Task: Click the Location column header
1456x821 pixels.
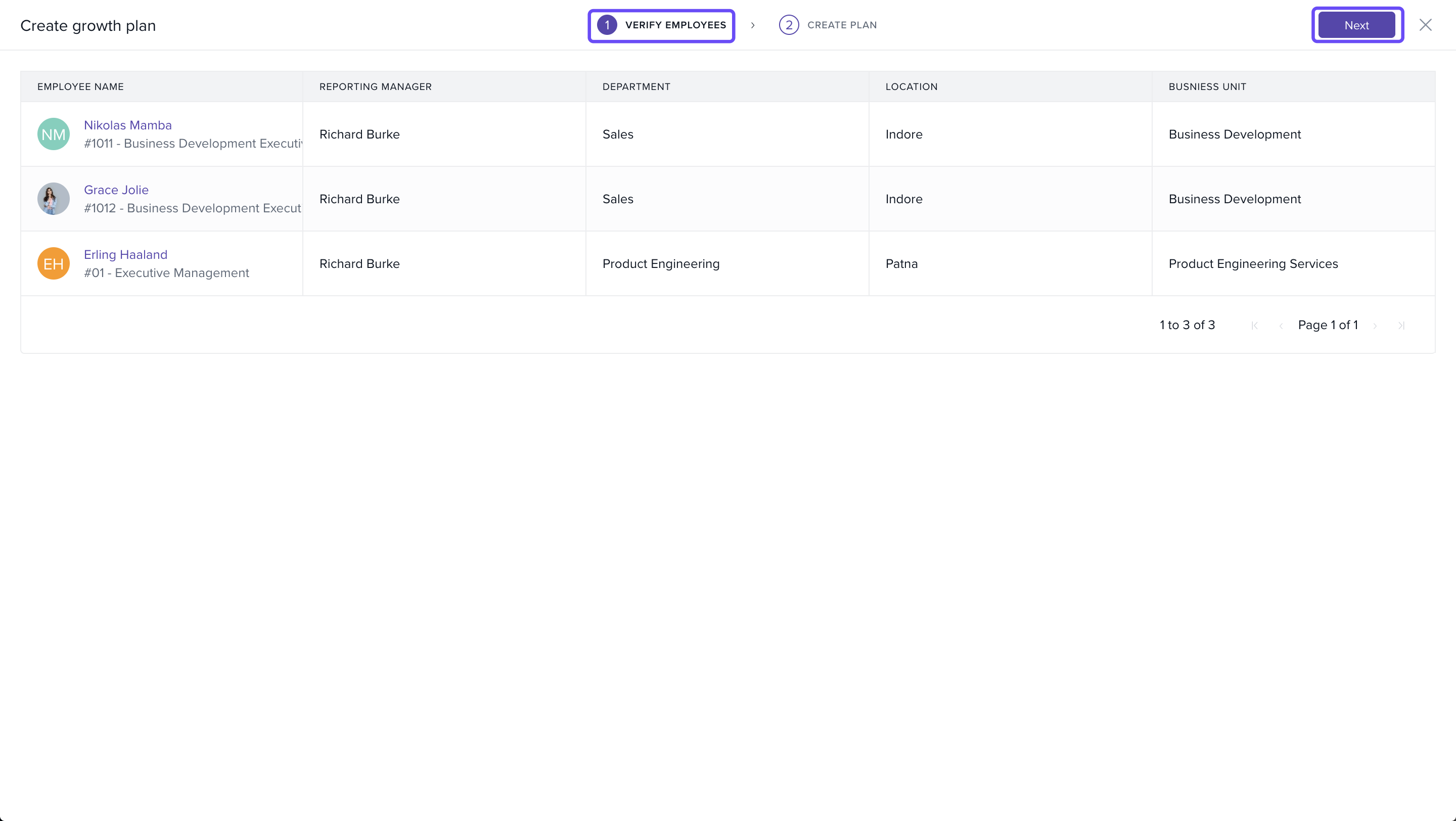Action: tap(911, 87)
